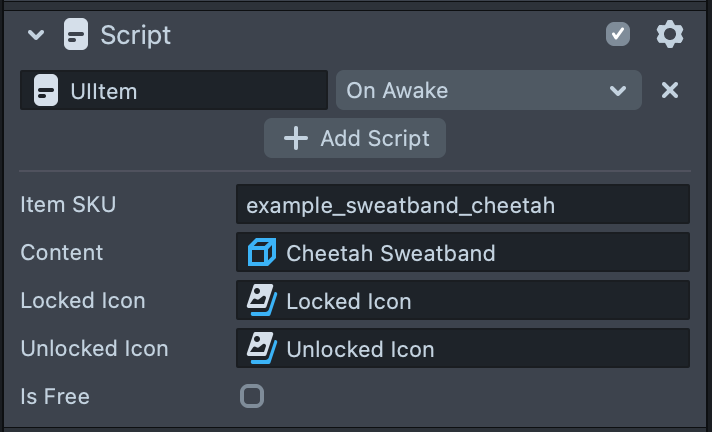Click the UIItem script file icon
712x432 pixels.
pos(45,91)
